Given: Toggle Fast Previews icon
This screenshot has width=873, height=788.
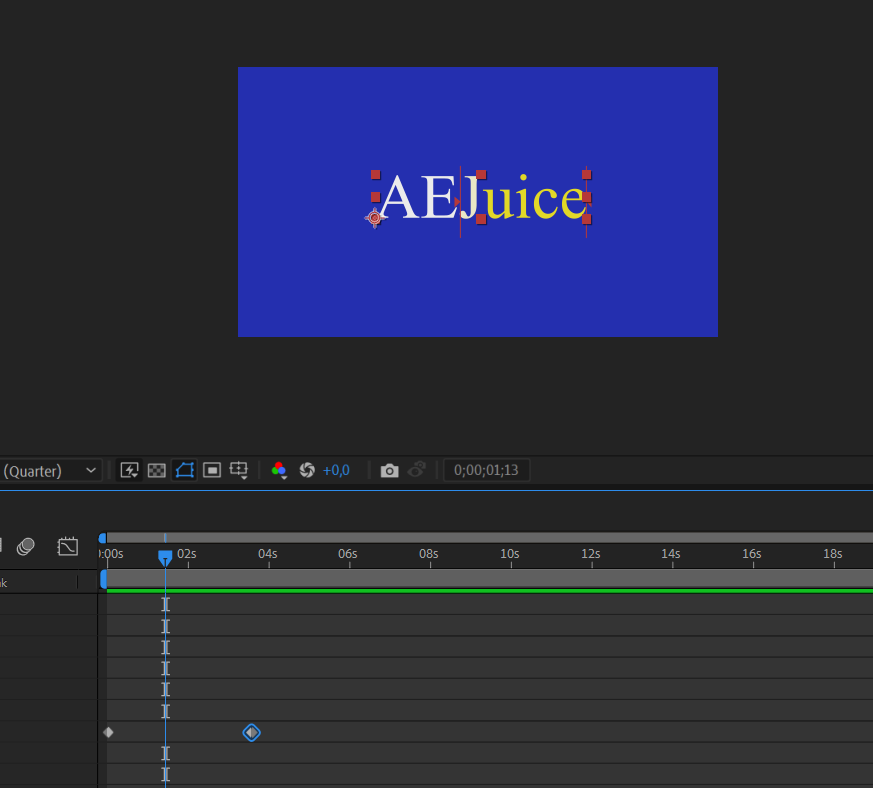Looking at the screenshot, I should pos(129,471).
